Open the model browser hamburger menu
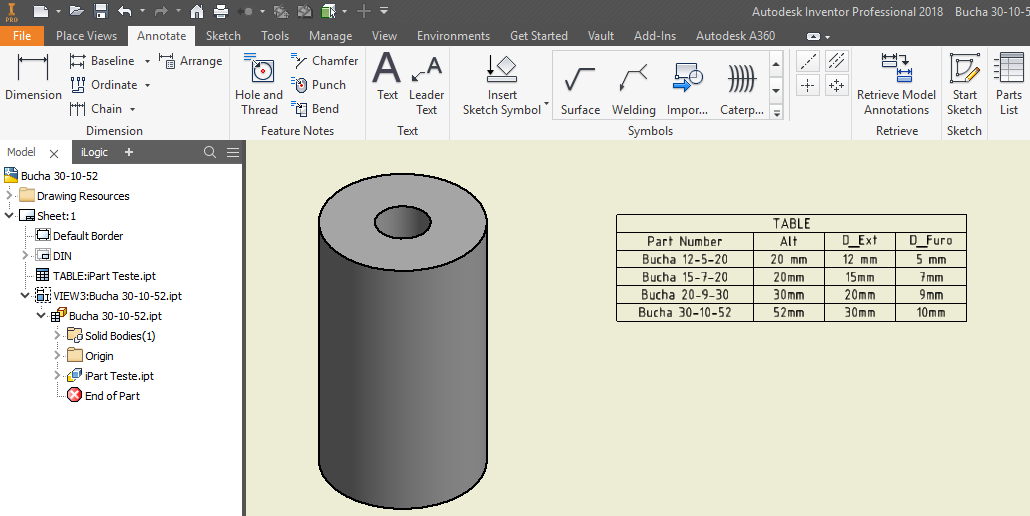 pos(233,152)
